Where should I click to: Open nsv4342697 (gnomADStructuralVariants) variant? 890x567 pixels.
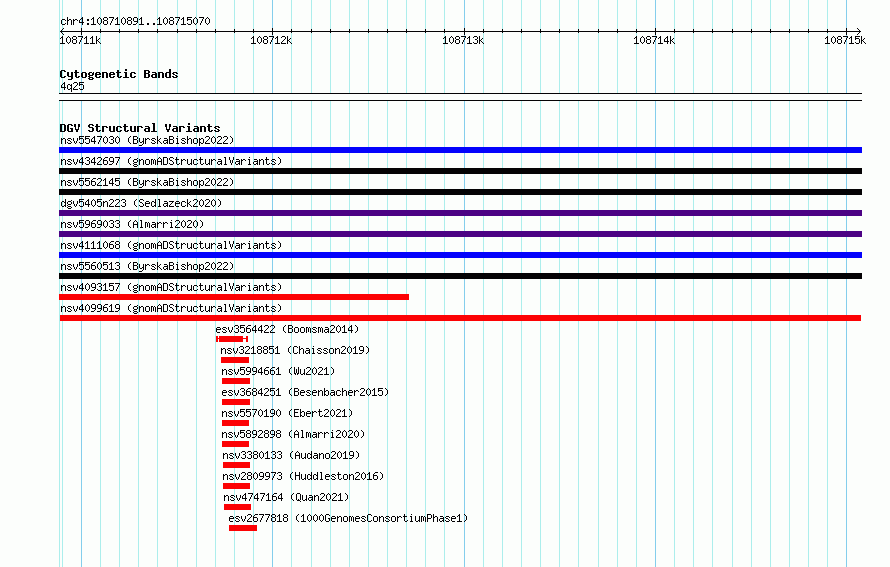[x=171, y=161]
